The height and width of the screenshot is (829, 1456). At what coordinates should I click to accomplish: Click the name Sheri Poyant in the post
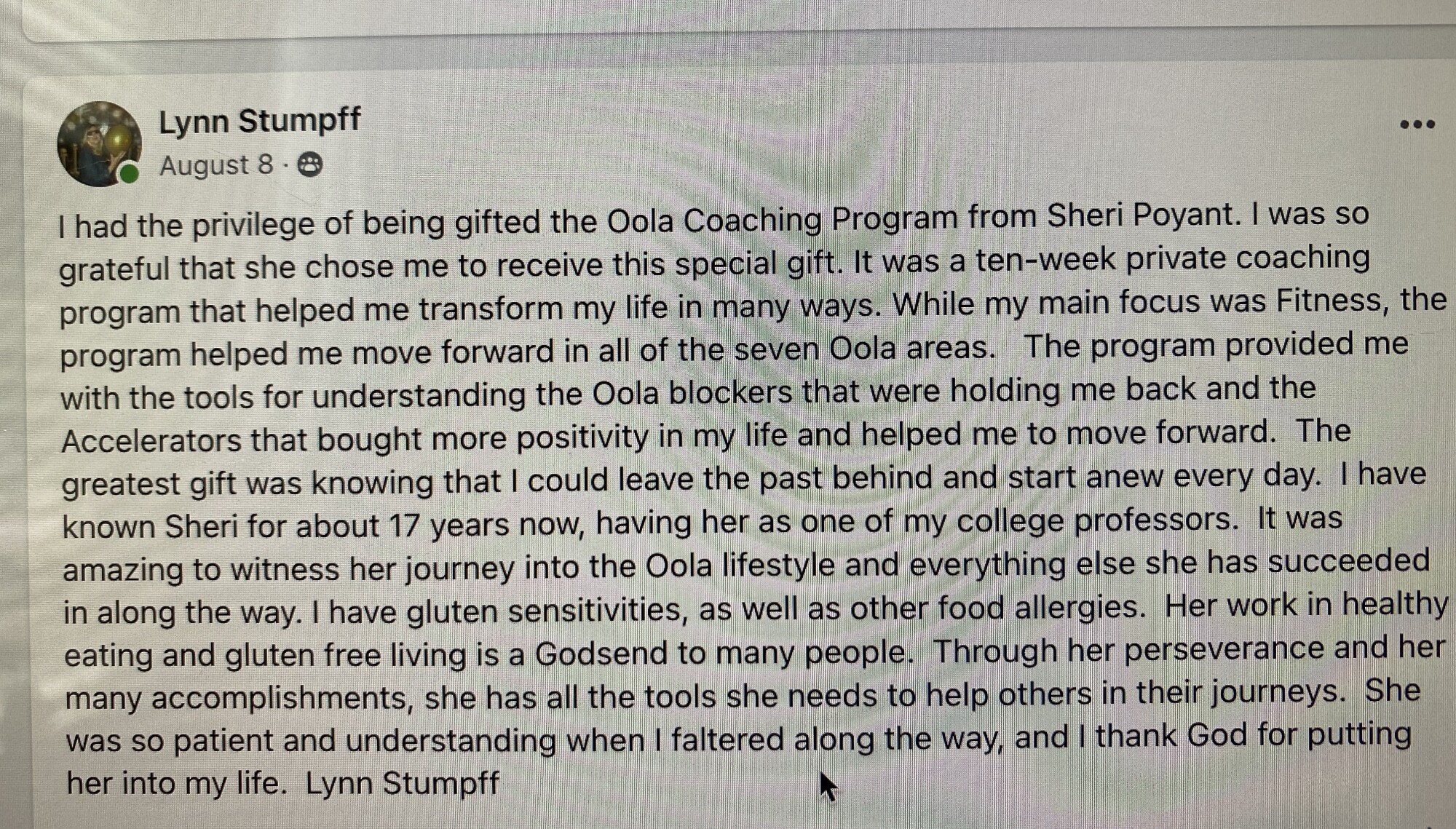[1142, 216]
